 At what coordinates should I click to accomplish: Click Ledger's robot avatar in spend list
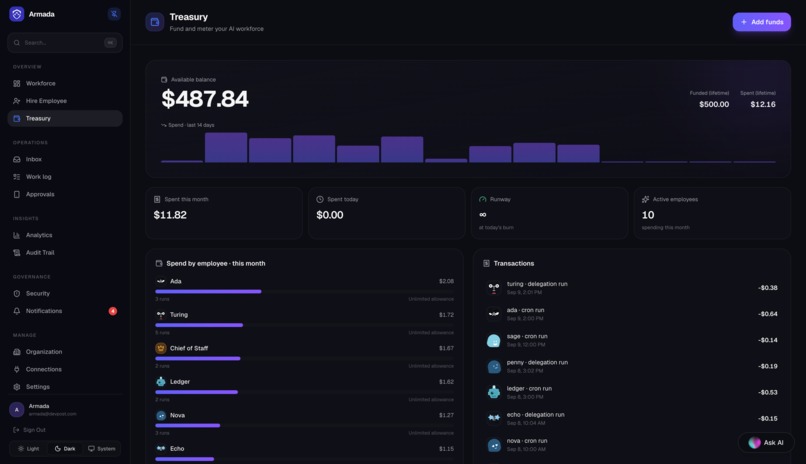point(161,381)
